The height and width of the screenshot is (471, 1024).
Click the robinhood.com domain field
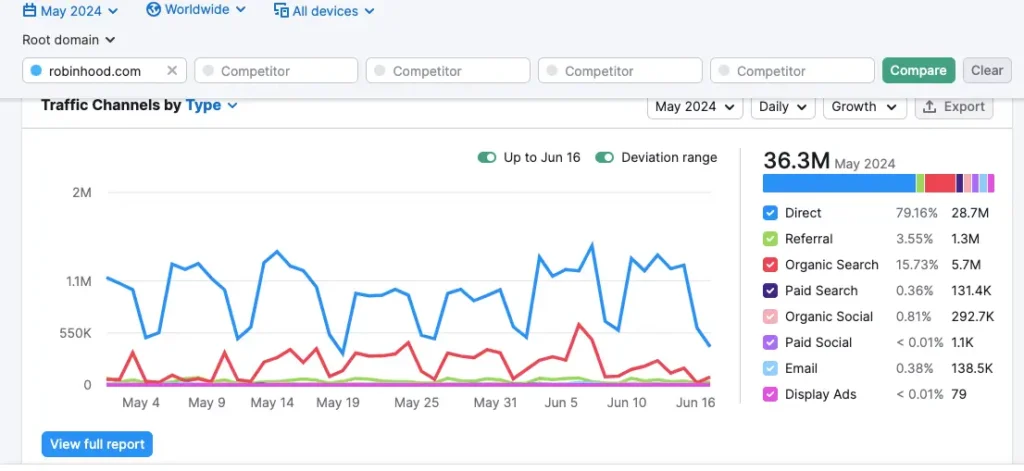click(104, 71)
